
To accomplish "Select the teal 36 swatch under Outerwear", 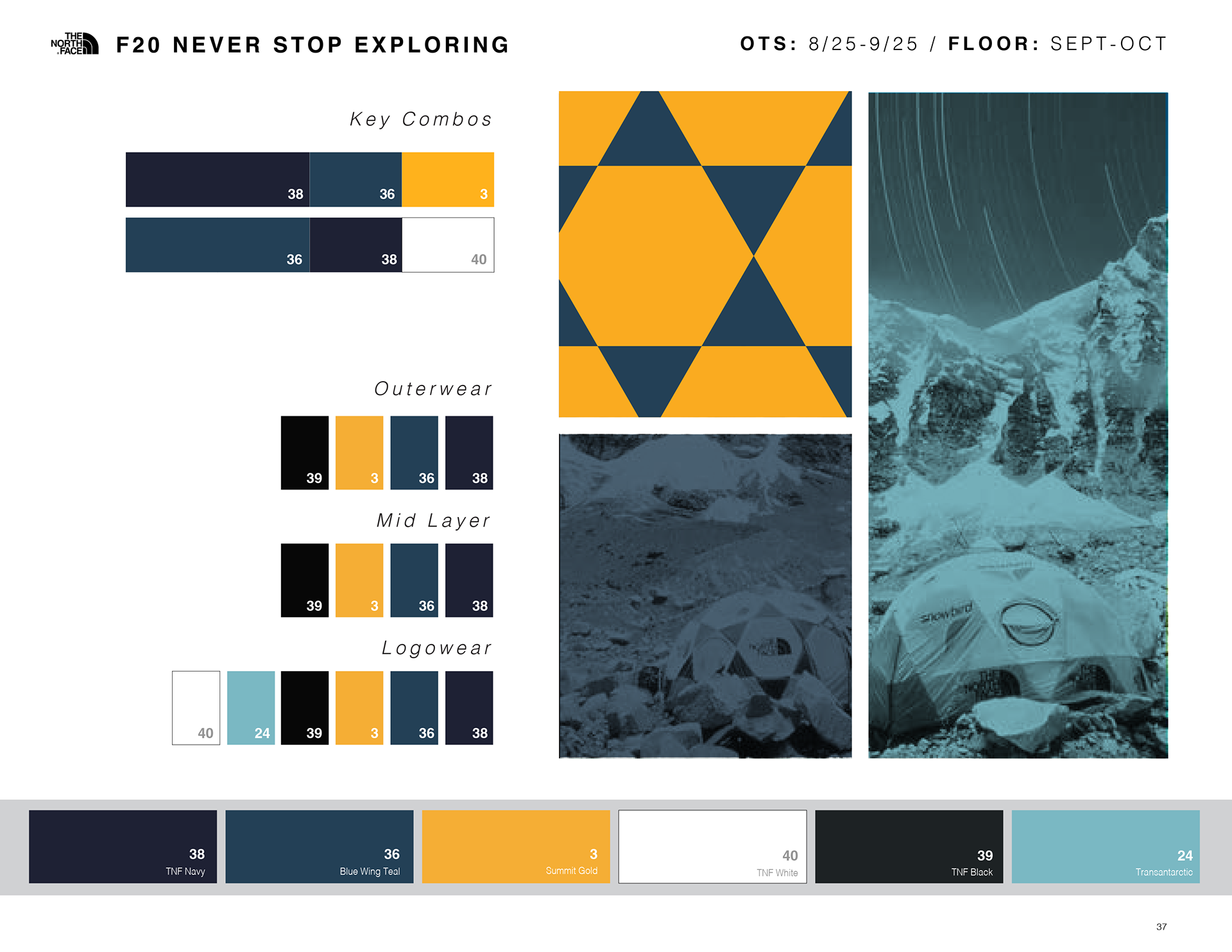I will coord(415,453).
